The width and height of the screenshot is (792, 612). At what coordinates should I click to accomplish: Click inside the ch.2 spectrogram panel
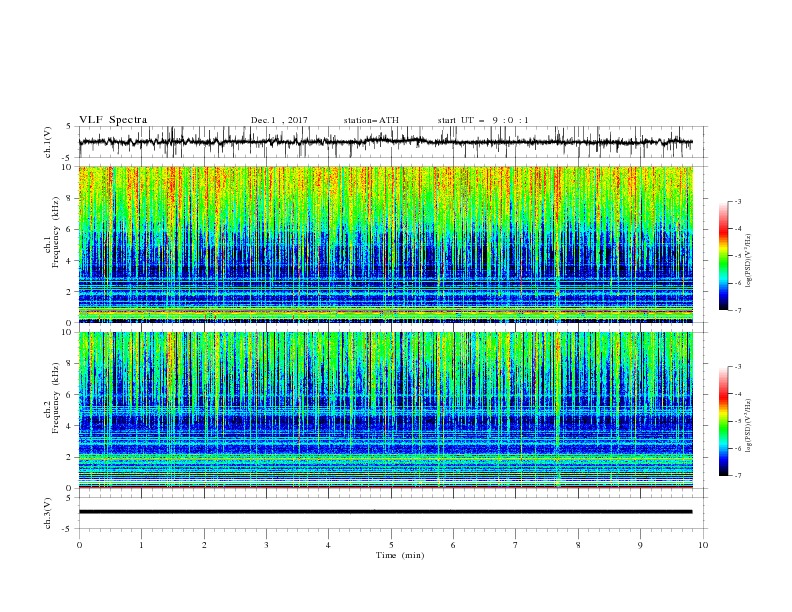385,410
